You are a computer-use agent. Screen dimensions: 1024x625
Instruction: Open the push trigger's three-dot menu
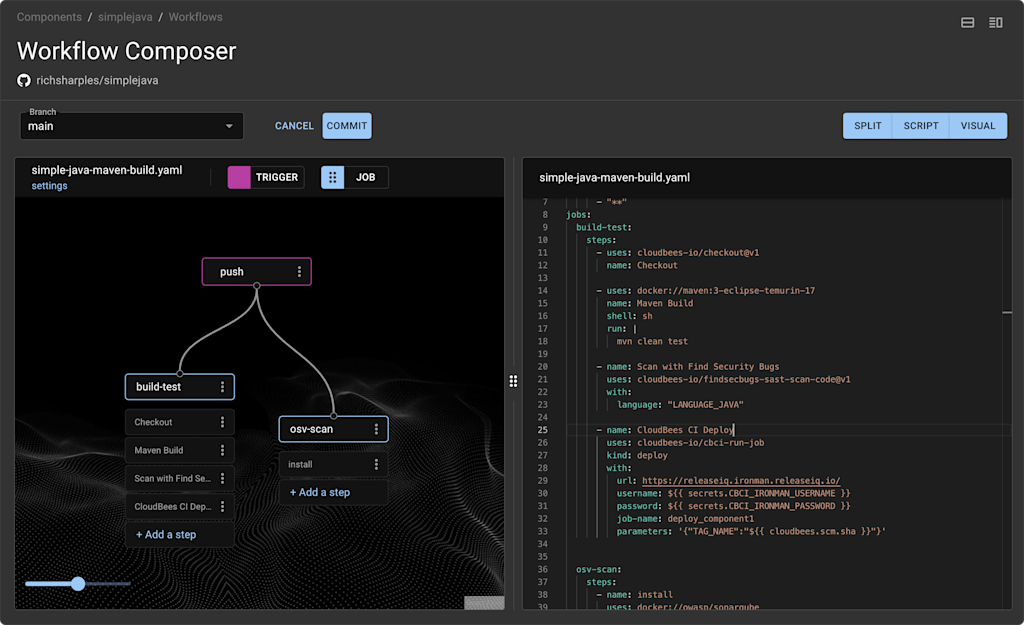299,272
